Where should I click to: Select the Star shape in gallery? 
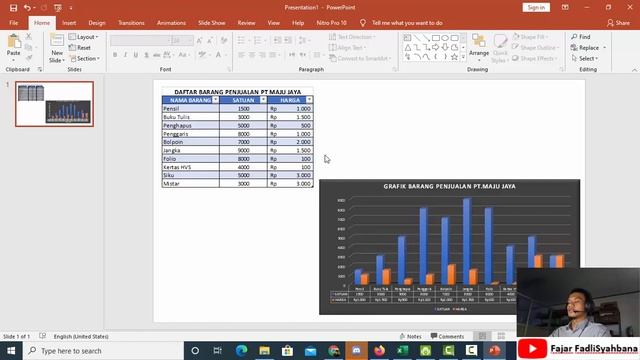tap(454, 57)
